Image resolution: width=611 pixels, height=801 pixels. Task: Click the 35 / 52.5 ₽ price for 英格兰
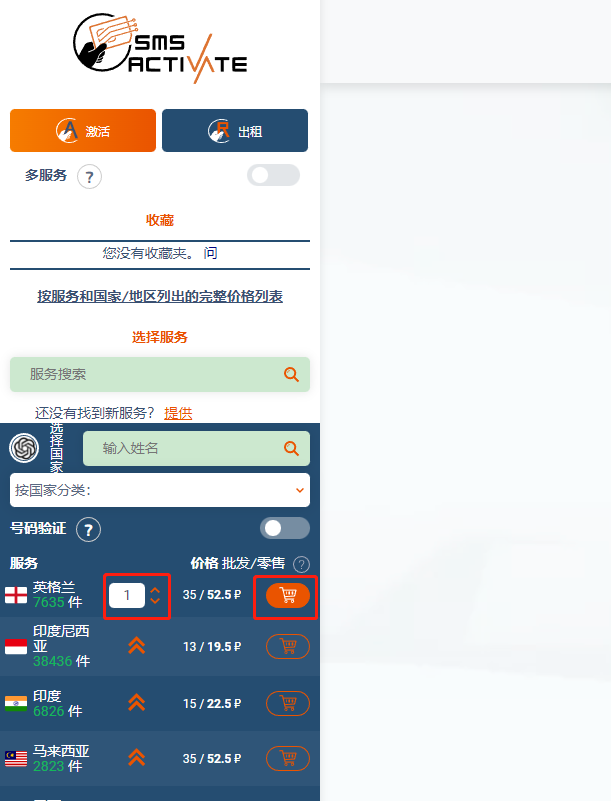(x=212, y=595)
